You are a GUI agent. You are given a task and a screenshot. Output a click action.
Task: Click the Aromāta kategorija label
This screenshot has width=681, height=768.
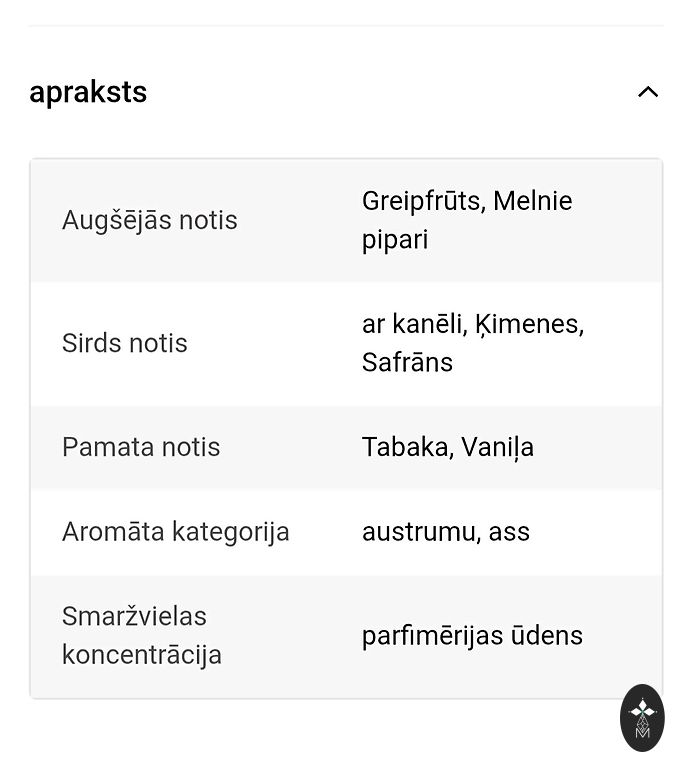(176, 531)
